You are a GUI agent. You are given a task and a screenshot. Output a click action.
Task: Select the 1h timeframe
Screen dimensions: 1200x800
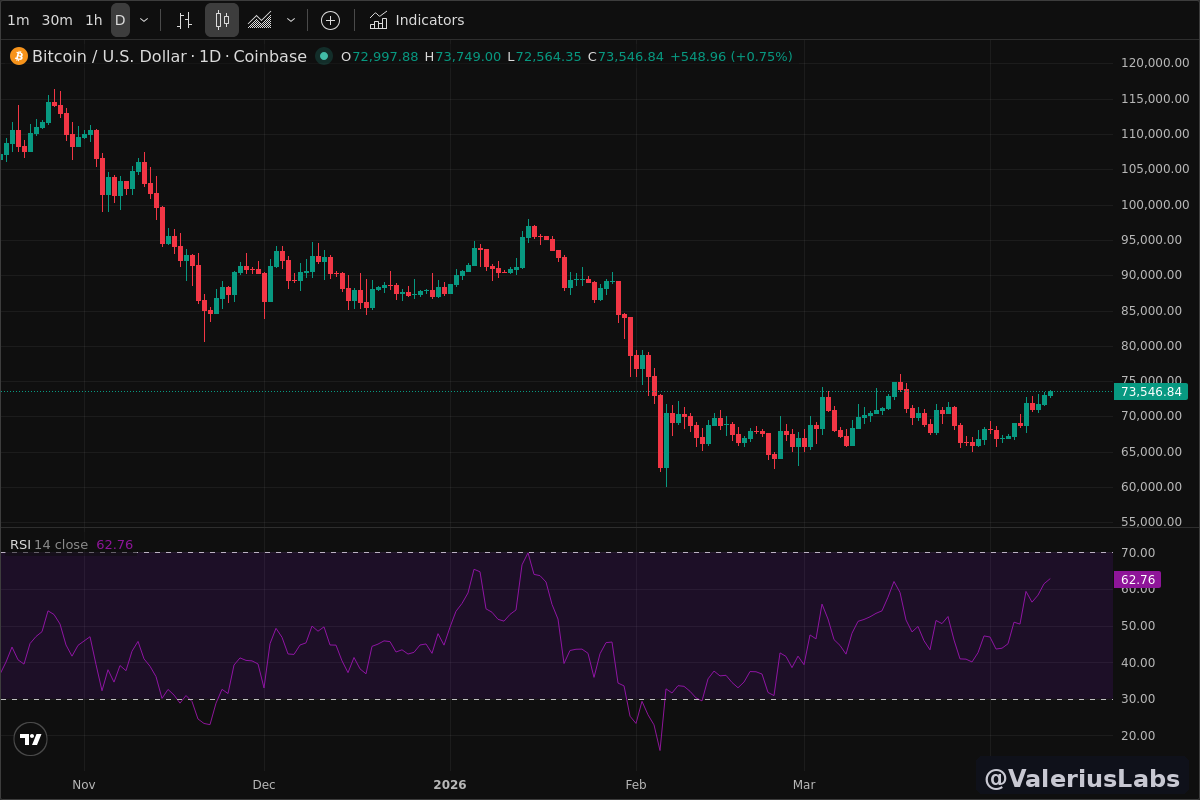point(93,20)
